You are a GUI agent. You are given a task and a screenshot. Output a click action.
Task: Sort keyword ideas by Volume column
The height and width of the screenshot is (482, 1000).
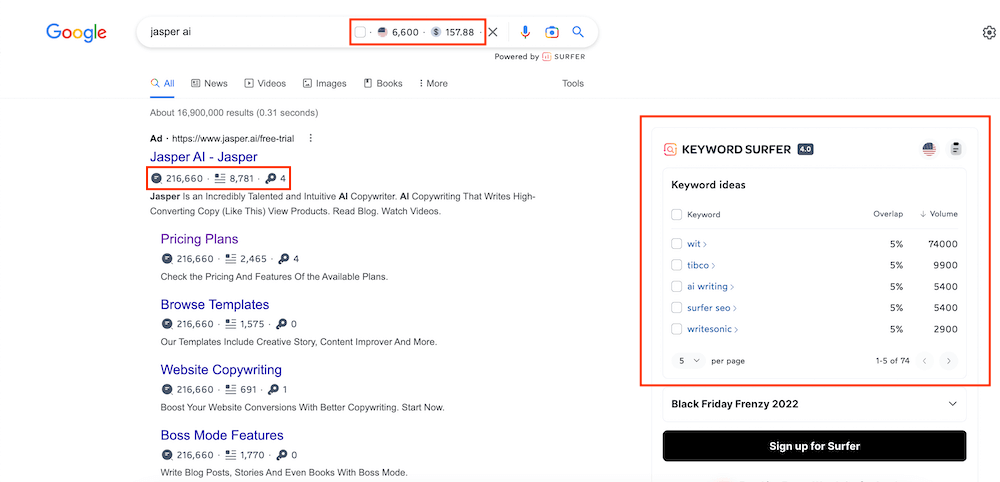pyautogui.click(x=939, y=214)
